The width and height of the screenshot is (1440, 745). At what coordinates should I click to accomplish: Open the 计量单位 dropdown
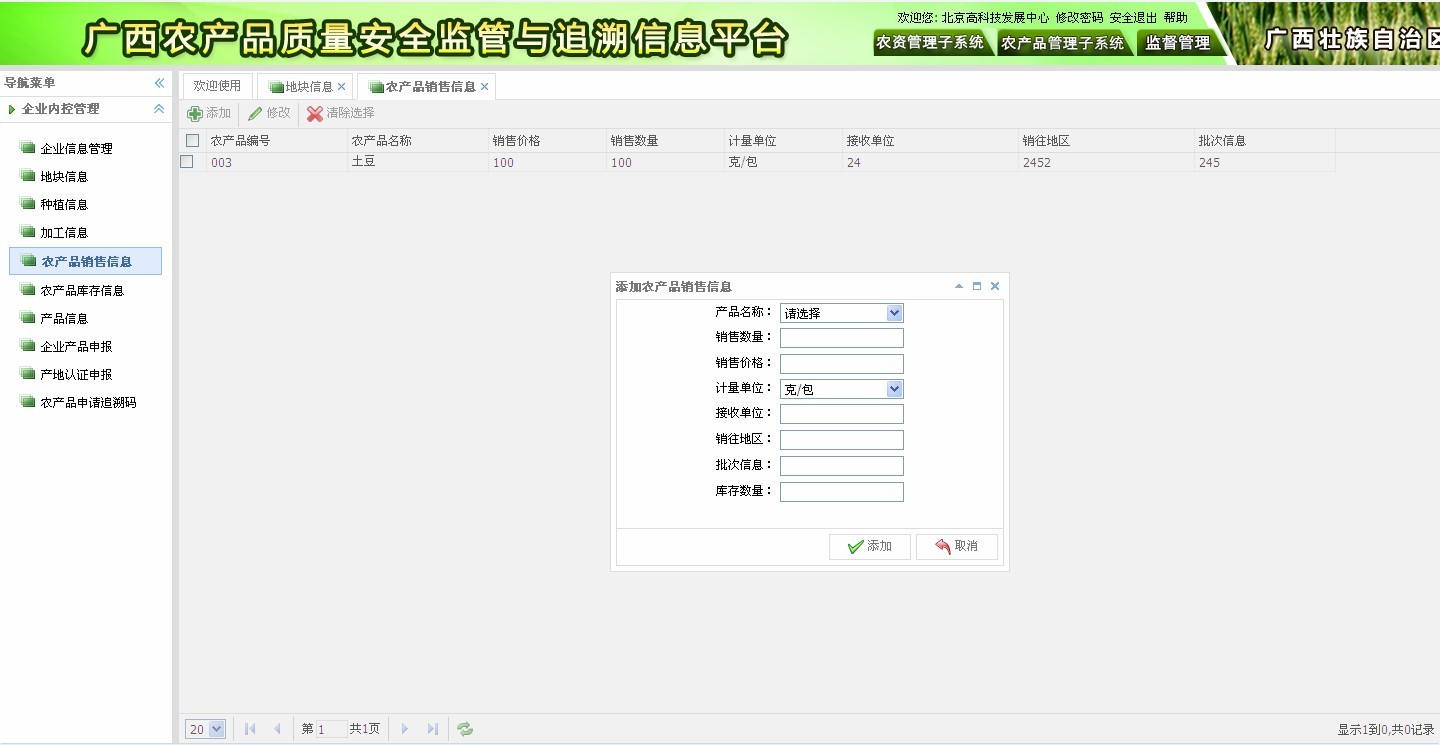894,389
